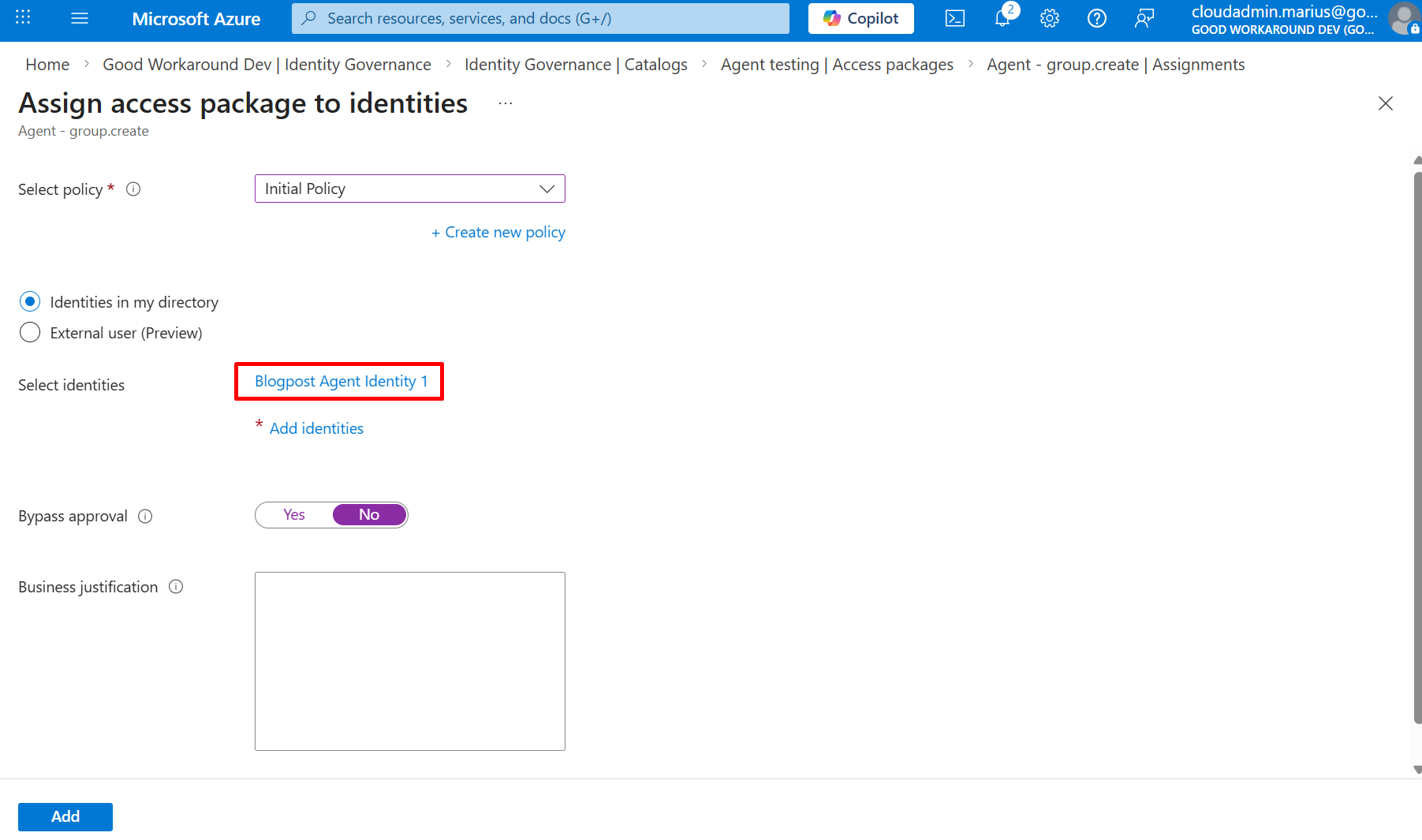Select Identities in my directory option
The width and height of the screenshot is (1422, 840).
point(30,302)
